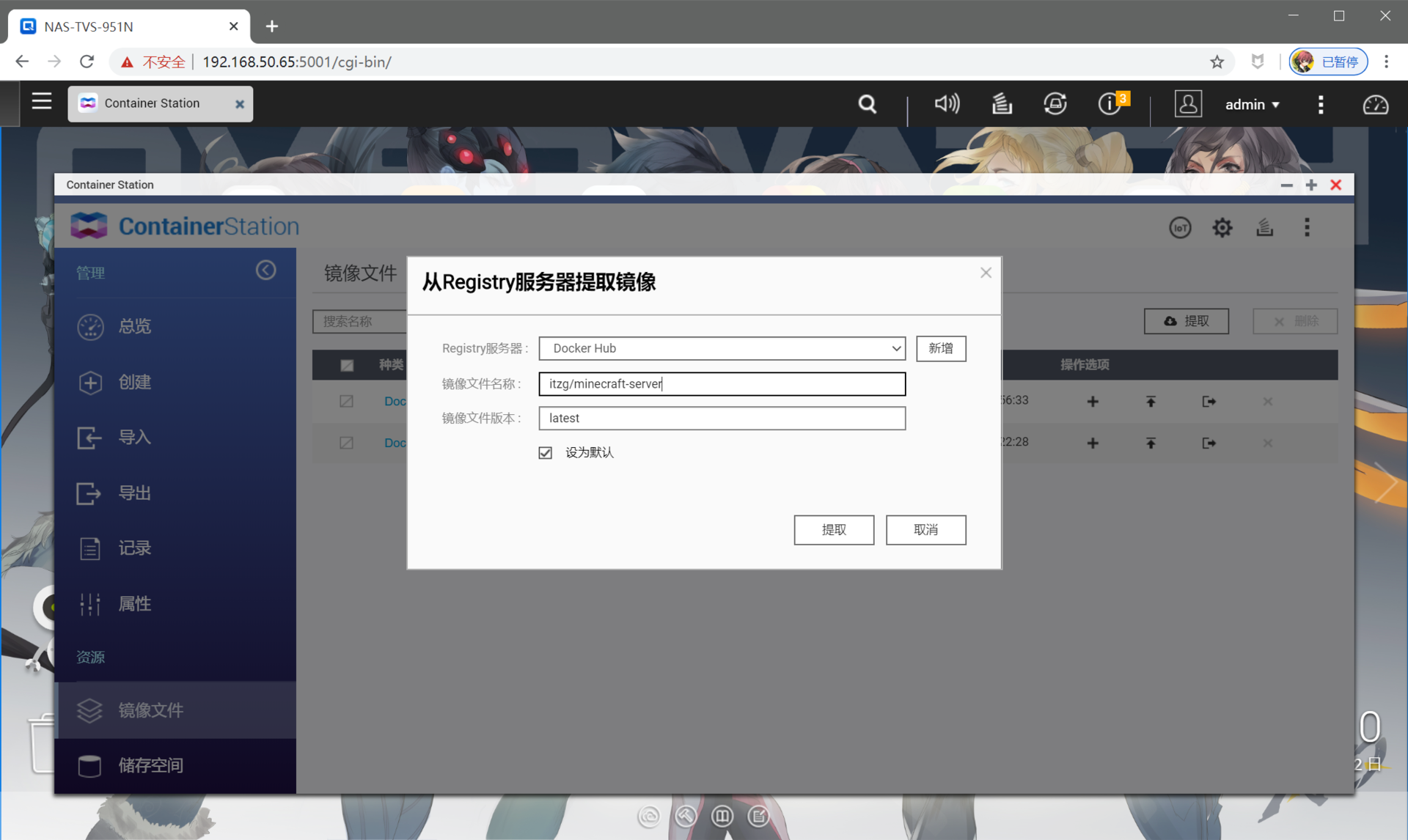Toggle the 设为默认 checkbox

tap(545, 453)
